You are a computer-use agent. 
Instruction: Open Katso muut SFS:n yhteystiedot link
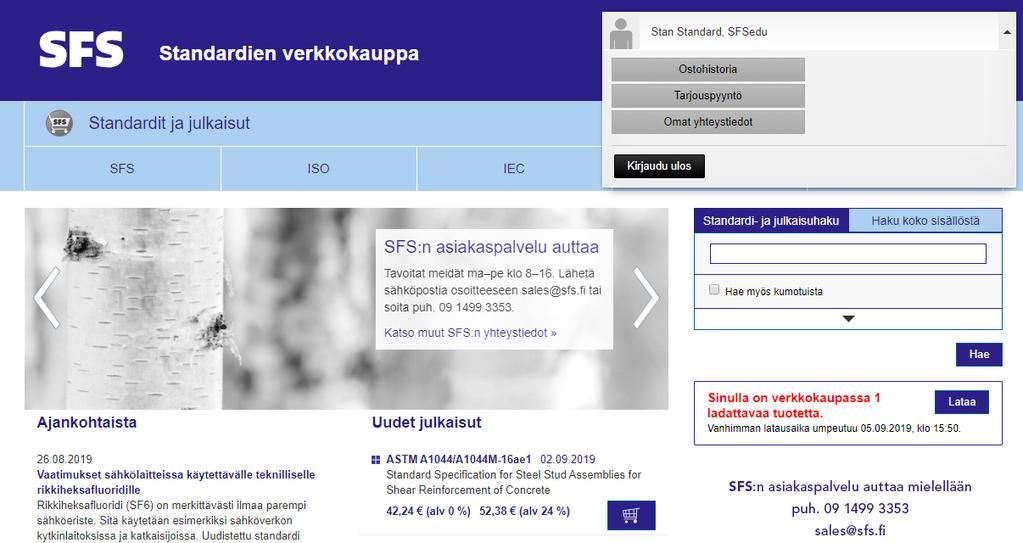pyautogui.click(x=470, y=333)
